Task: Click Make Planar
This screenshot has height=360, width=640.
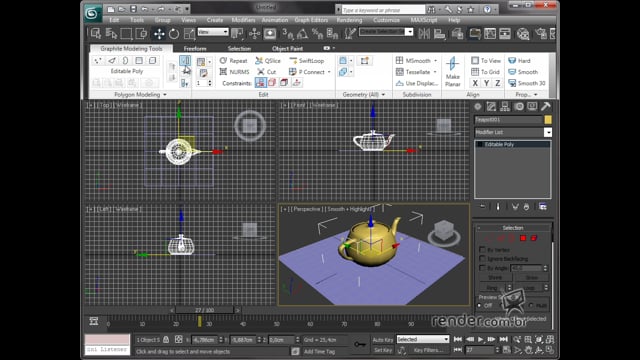Action: tap(452, 71)
